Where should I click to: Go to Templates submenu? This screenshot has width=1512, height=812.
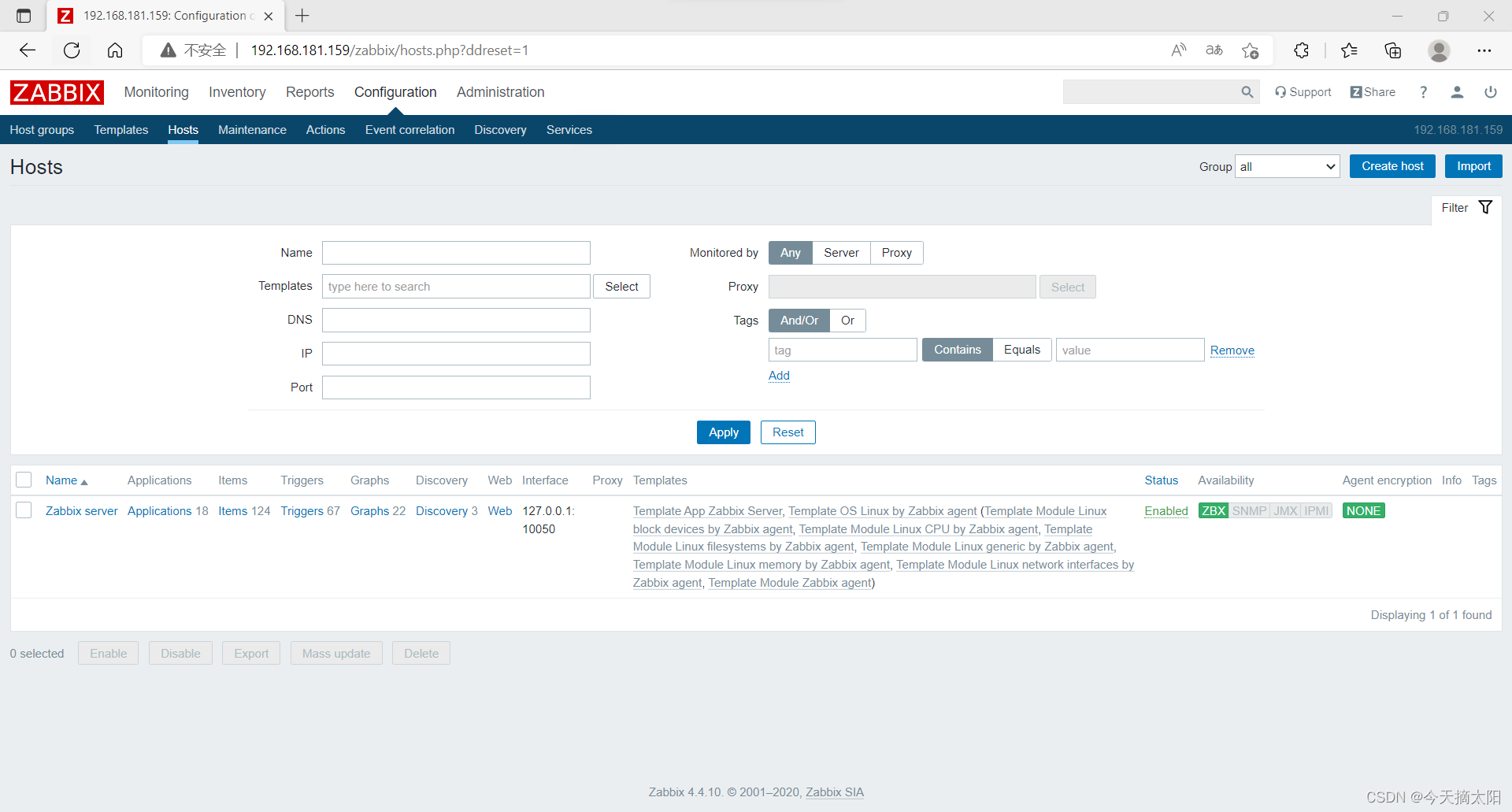pos(121,130)
